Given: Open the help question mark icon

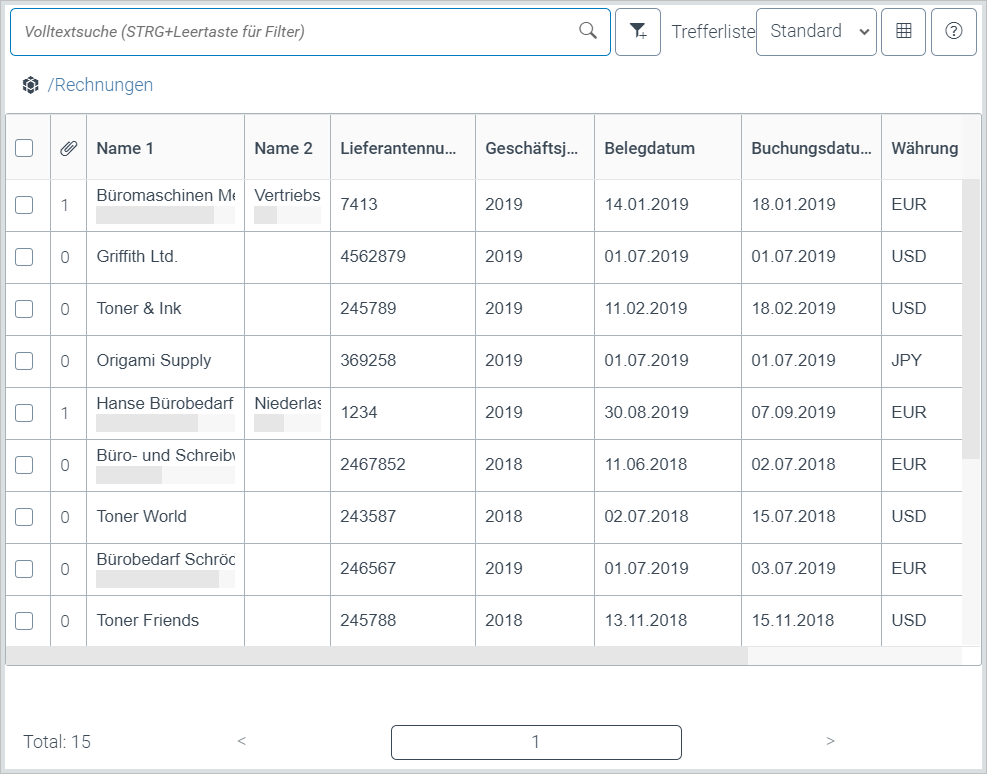Looking at the screenshot, I should pos(954,32).
